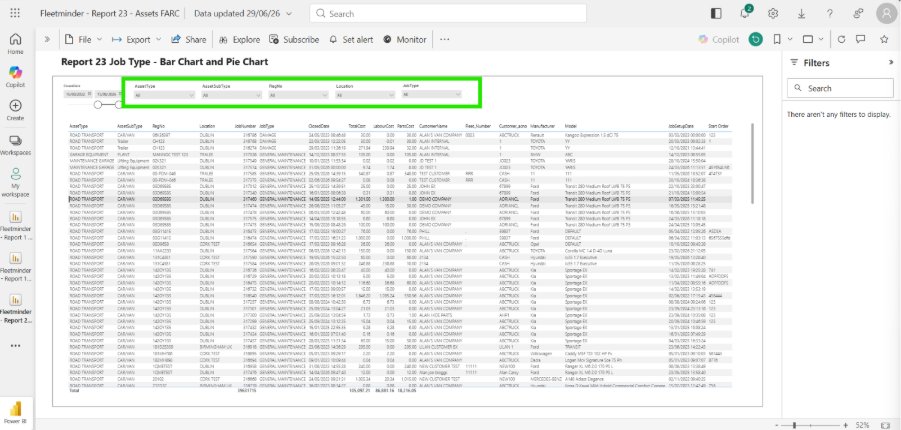The height and width of the screenshot is (430, 901).
Task: Open the Comments speech bubble
Action: (860, 40)
